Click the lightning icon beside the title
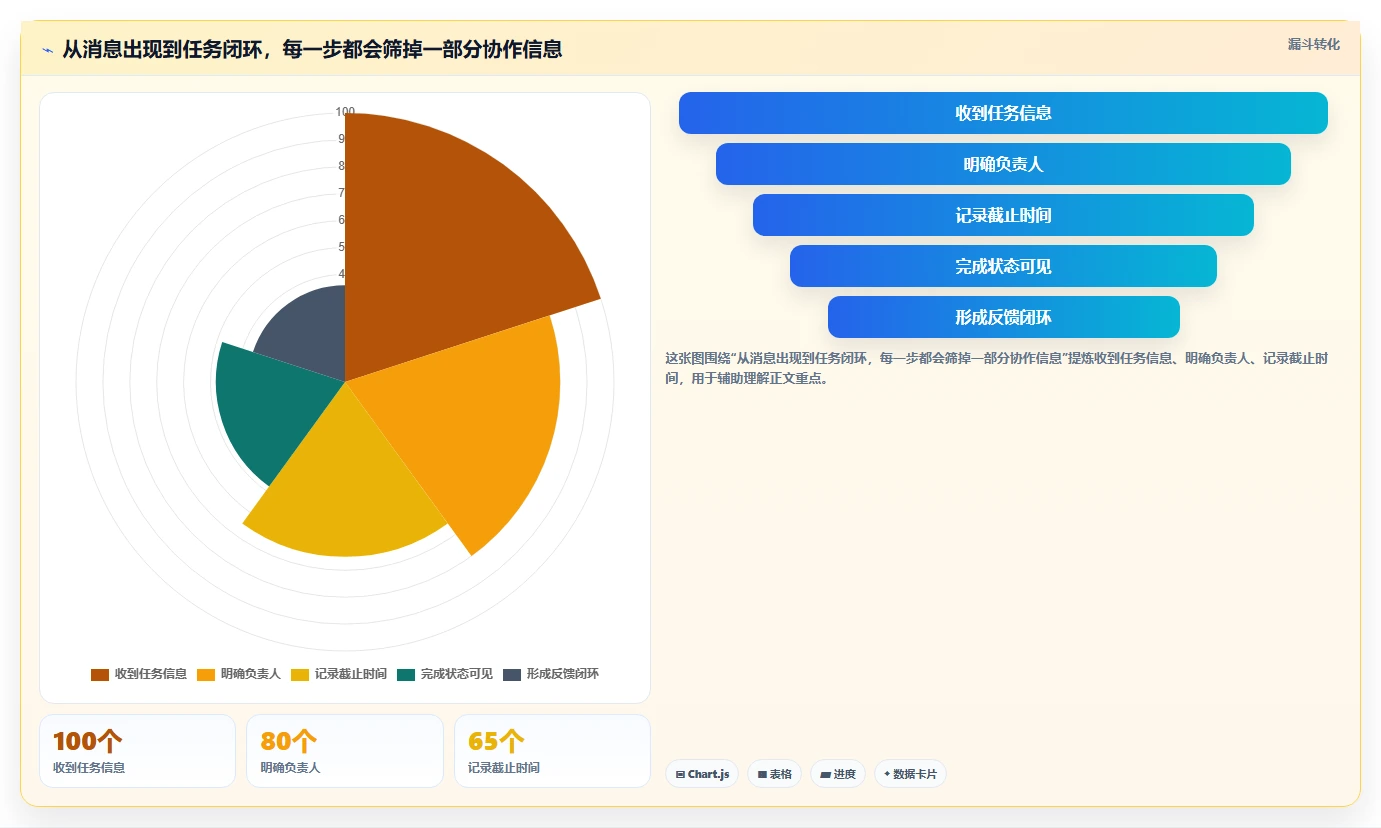The height and width of the screenshot is (828, 1381). 48,50
